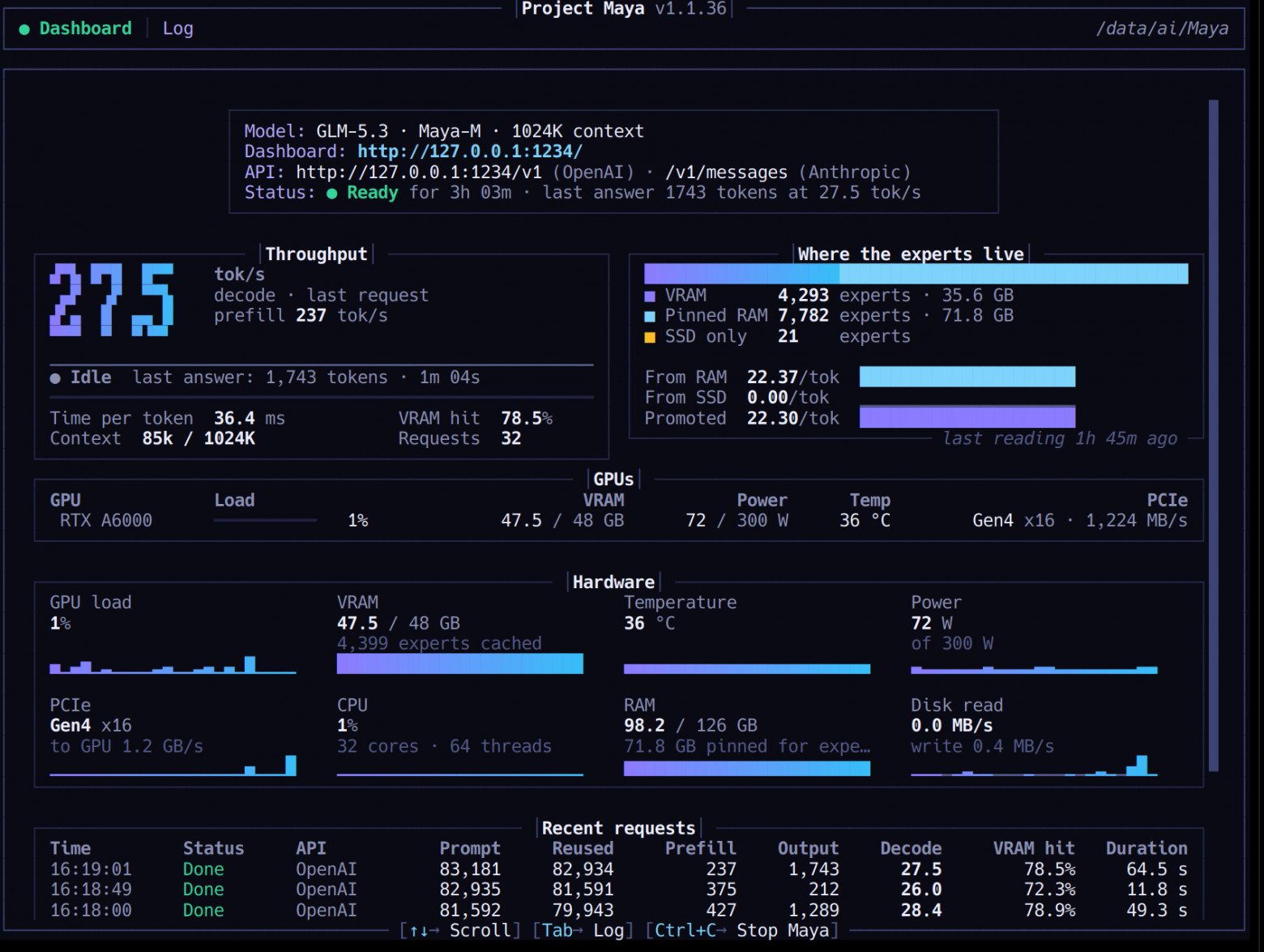
Task: Click the large 27.5 tok/s readout
Action: pos(112,300)
